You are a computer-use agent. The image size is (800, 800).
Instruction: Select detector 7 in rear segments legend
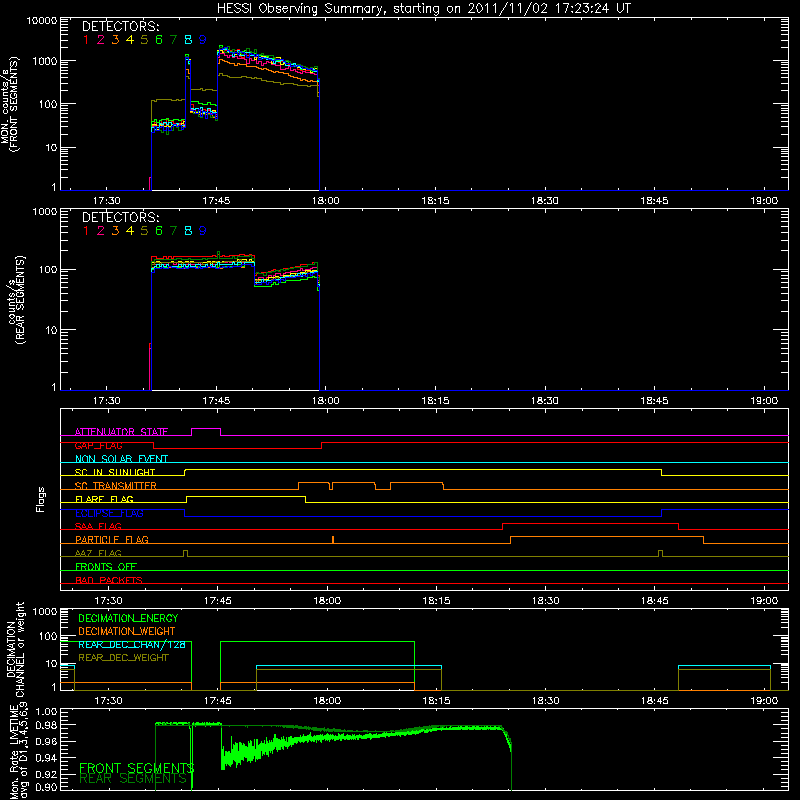point(173,231)
